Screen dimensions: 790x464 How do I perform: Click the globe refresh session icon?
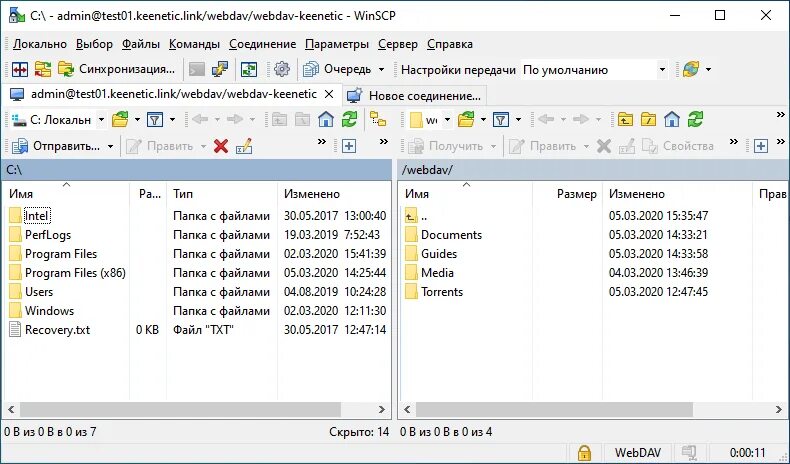tap(691, 69)
